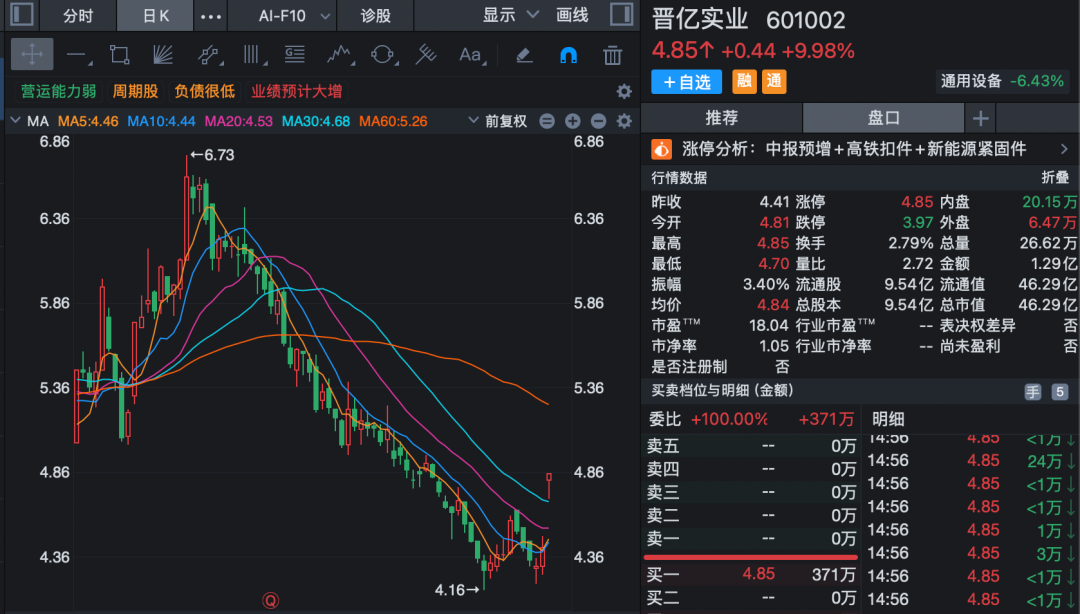Screen dimensions: 1080x614
Task: Switch to the 日K daily chart tab
Action: pos(156,16)
